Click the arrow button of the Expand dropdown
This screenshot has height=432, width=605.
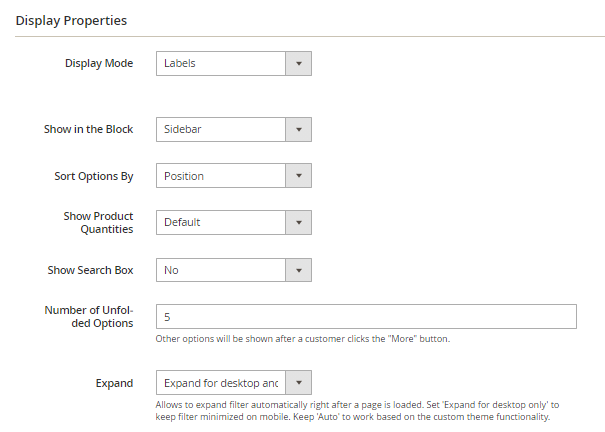[x=299, y=383]
